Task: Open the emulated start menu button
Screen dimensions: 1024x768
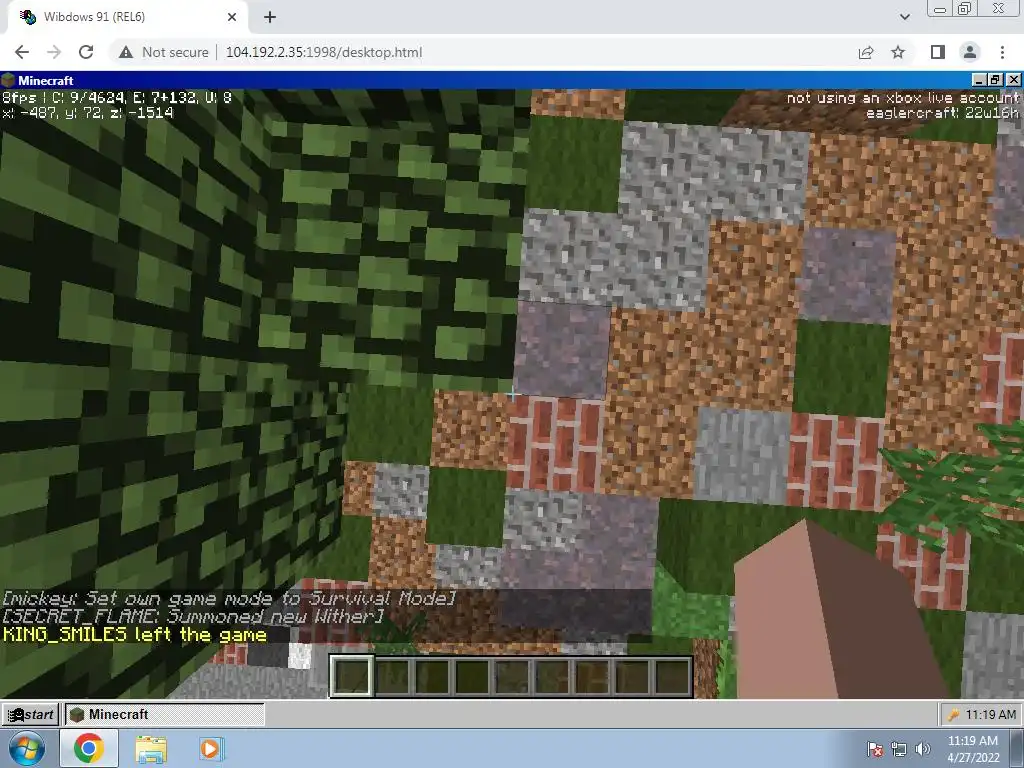Action: 31,714
